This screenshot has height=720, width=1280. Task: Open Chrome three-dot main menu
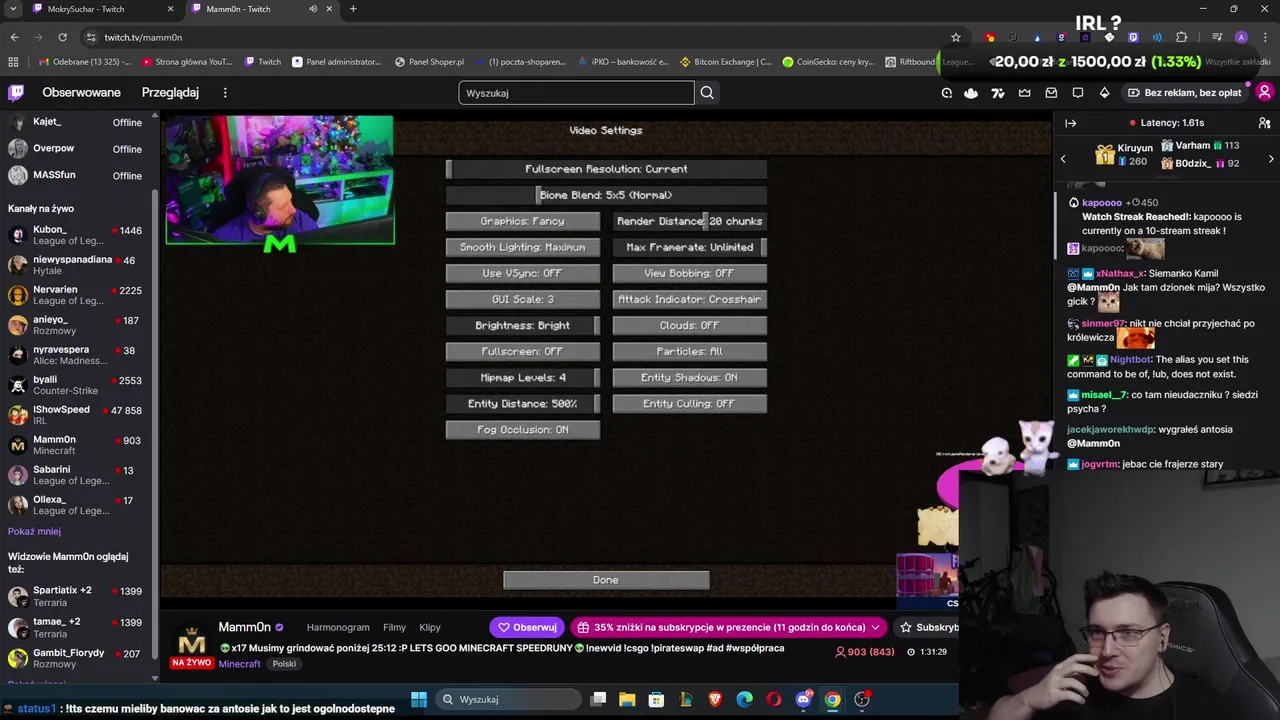[x=1264, y=37]
